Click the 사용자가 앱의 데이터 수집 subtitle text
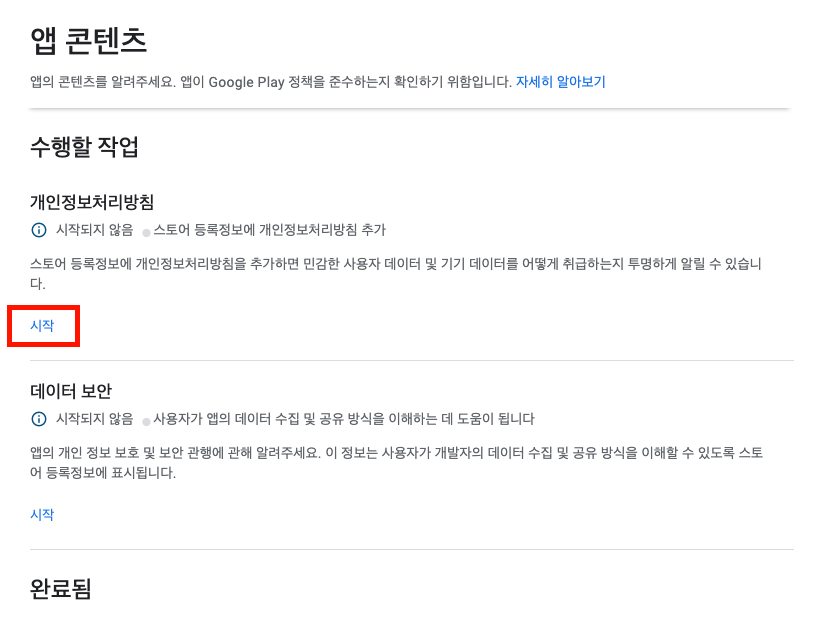Image resolution: width=824 pixels, height=620 pixels. [344, 419]
